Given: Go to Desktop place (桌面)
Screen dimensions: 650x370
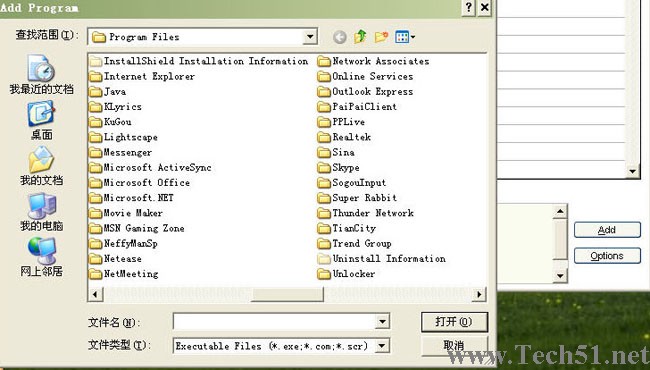Looking at the screenshot, I should coord(41,121).
